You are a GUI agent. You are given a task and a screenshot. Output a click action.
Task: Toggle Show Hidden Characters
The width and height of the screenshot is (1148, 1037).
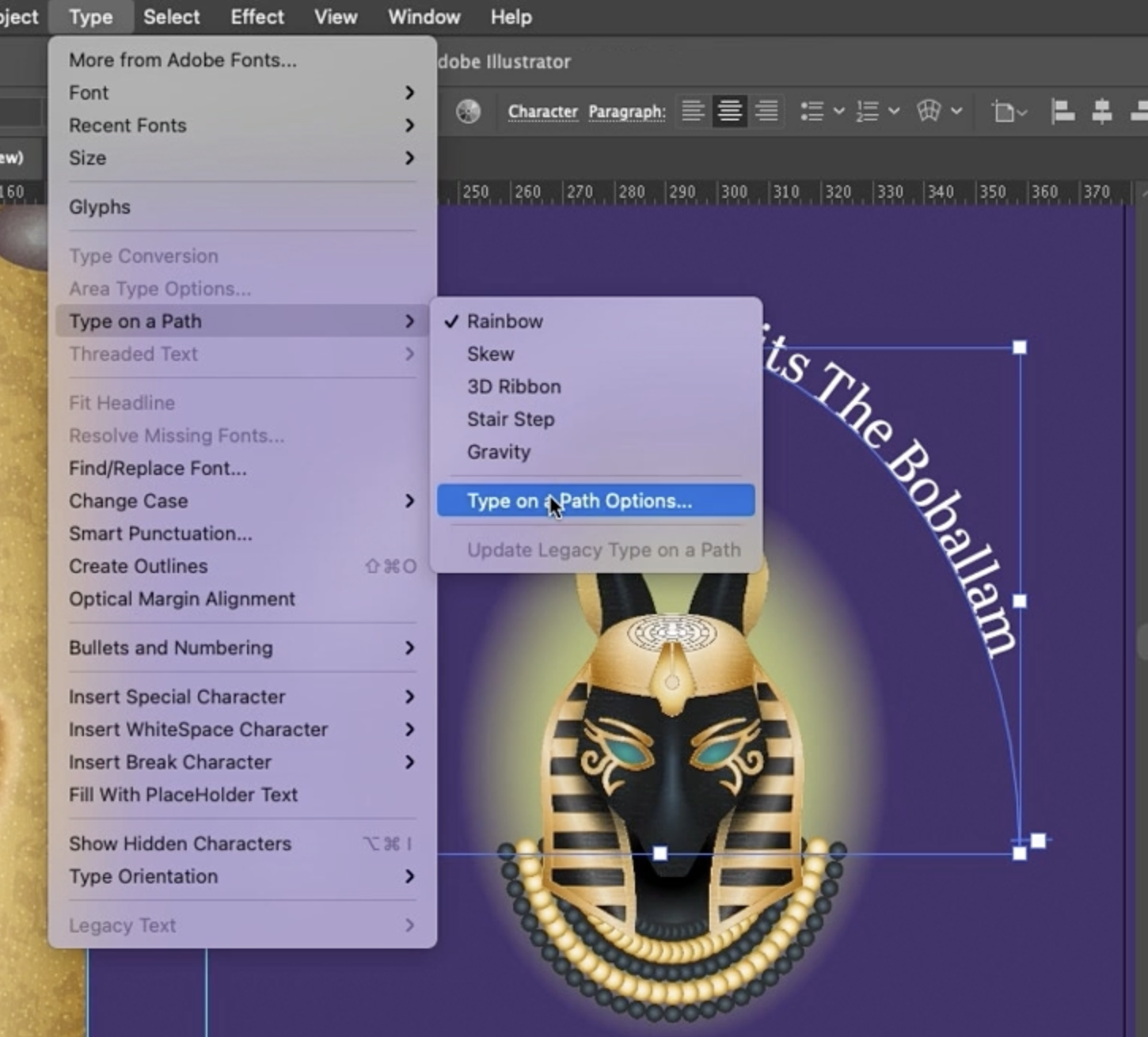[x=242, y=843]
